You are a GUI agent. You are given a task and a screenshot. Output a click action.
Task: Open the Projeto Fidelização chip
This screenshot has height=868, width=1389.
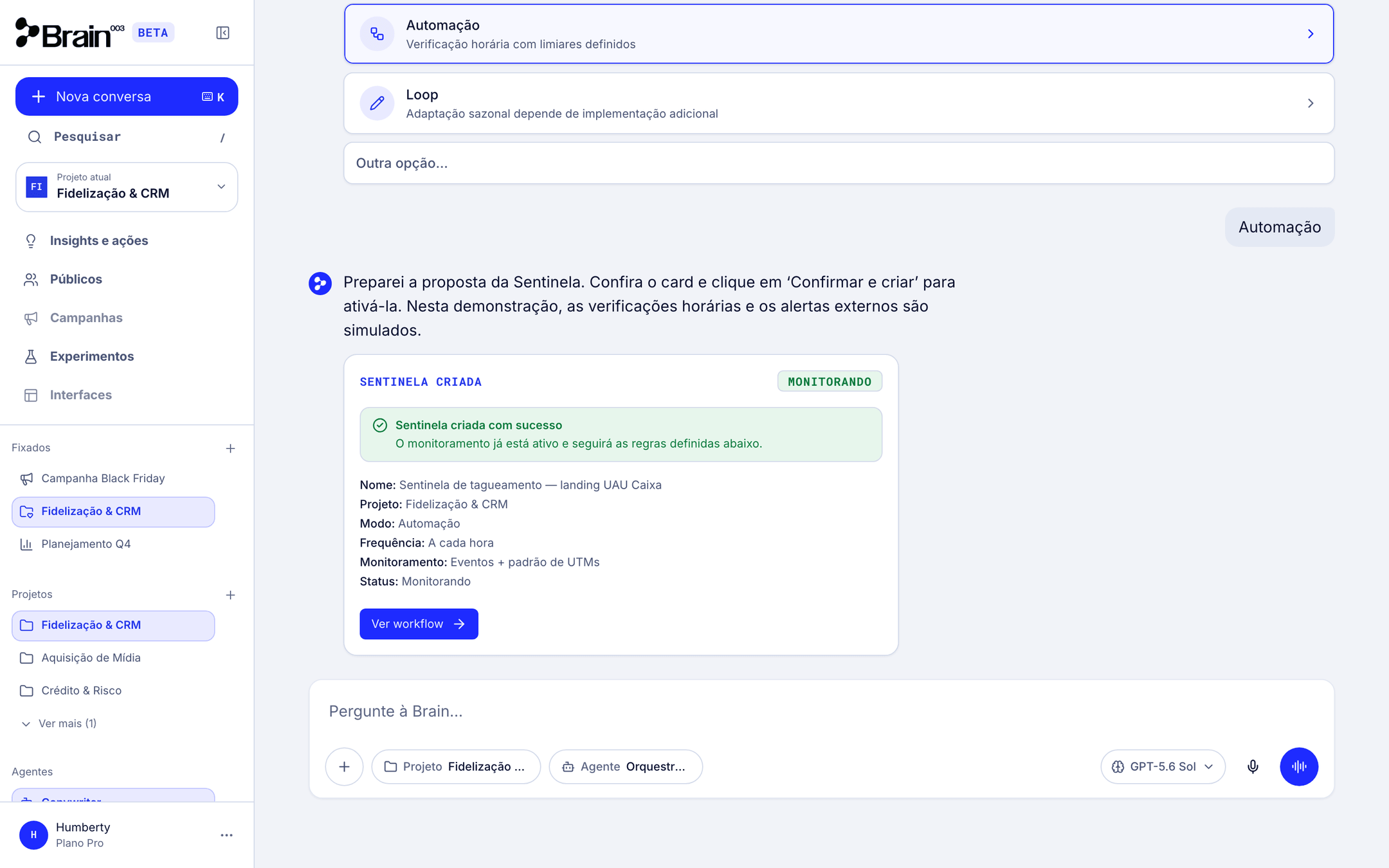(456, 766)
